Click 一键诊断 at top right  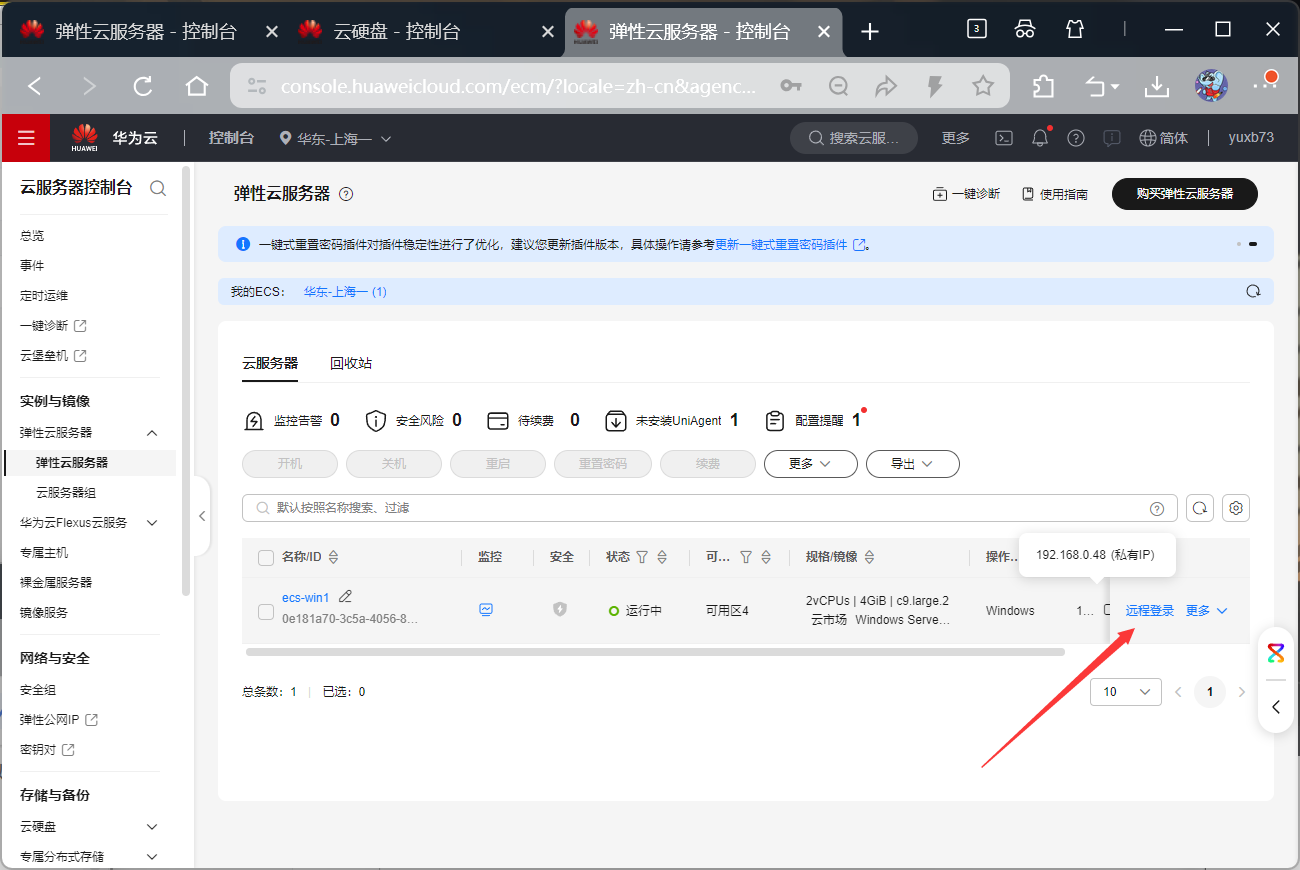[x=966, y=194]
